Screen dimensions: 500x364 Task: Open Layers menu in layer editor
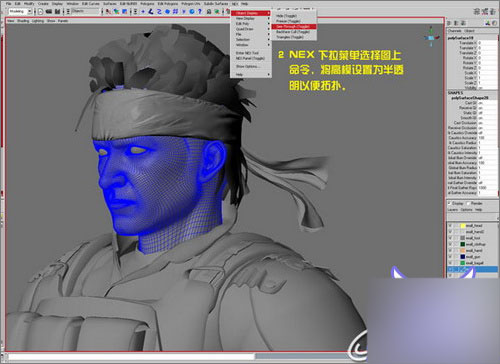453,210
